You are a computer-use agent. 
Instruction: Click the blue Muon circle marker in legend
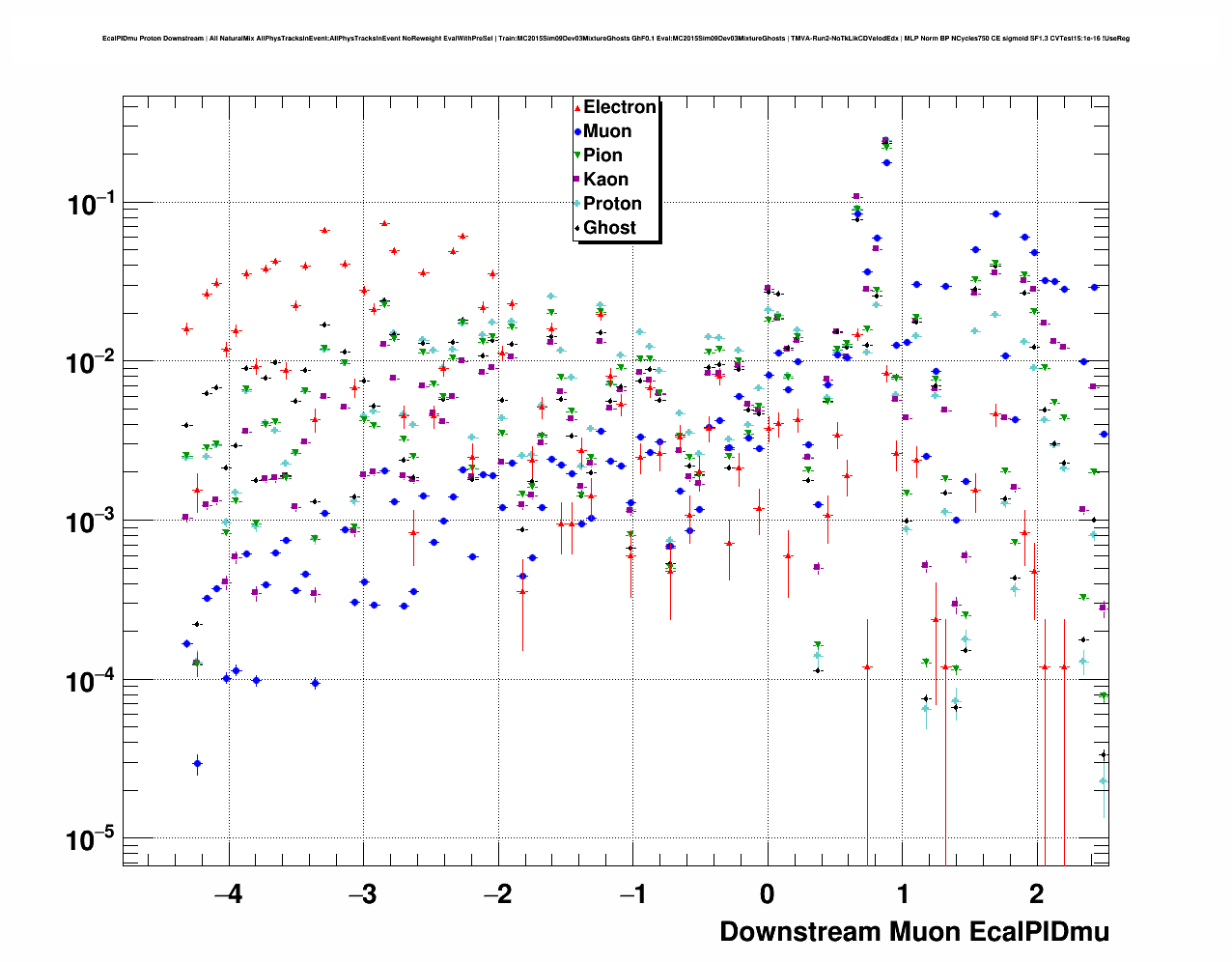point(577,132)
